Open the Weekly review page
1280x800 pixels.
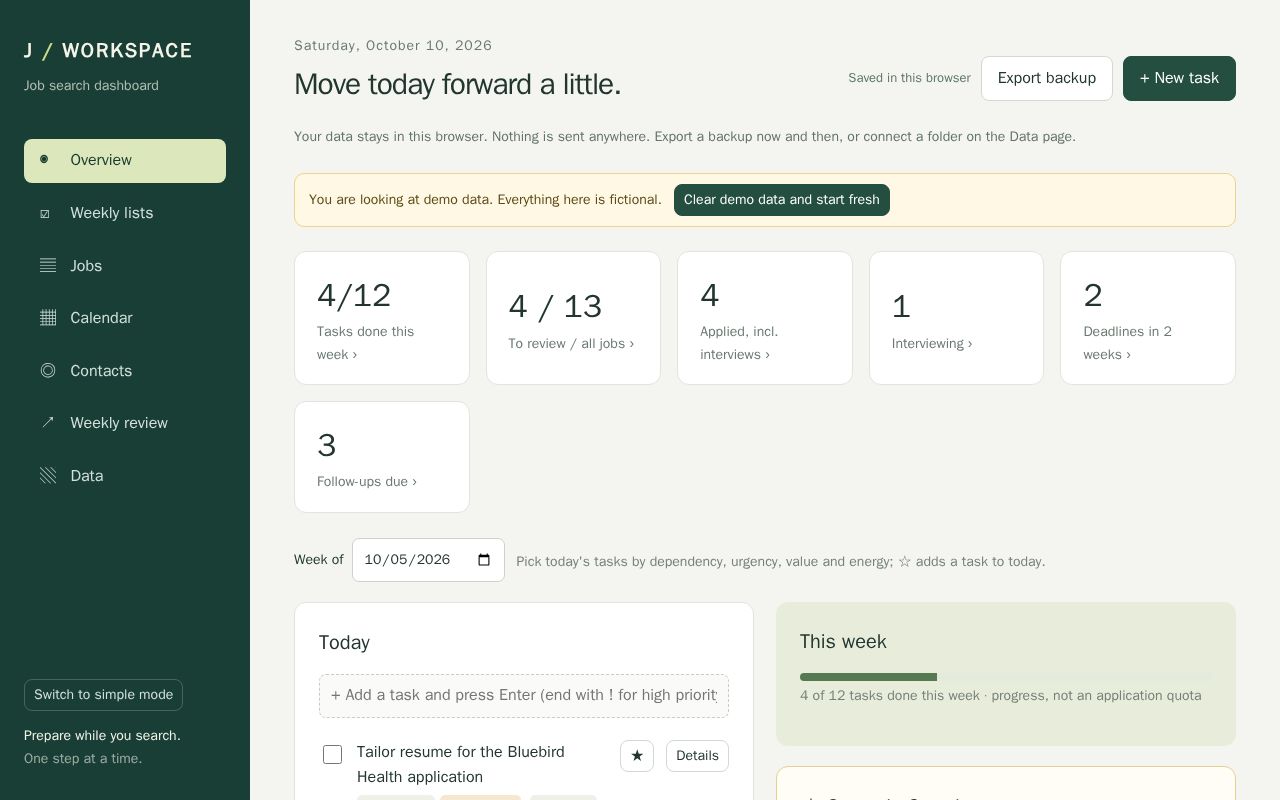(125, 423)
